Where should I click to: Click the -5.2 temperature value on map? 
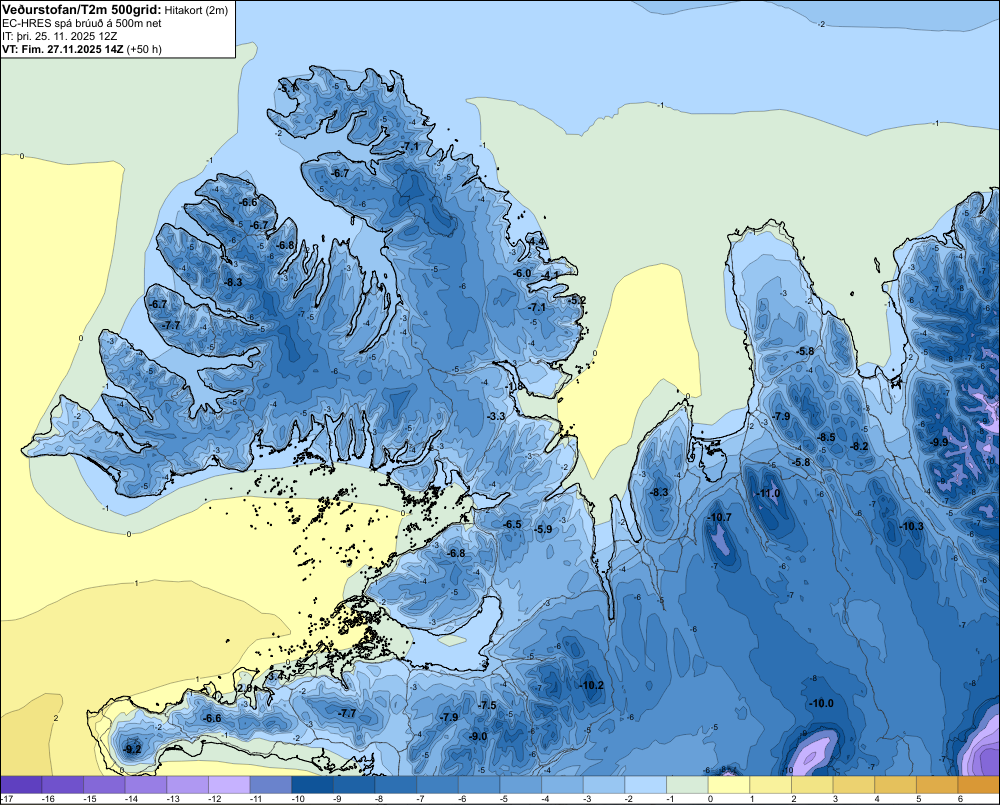tap(577, 300)
